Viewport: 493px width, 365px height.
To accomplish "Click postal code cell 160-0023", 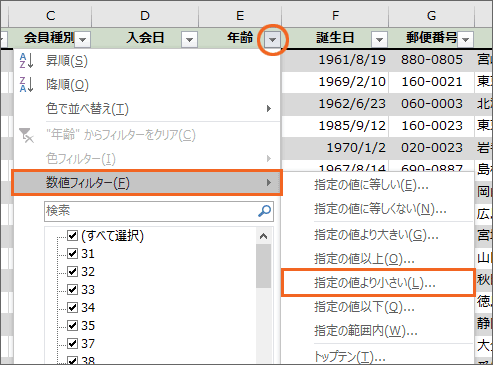I will [431, 126].
